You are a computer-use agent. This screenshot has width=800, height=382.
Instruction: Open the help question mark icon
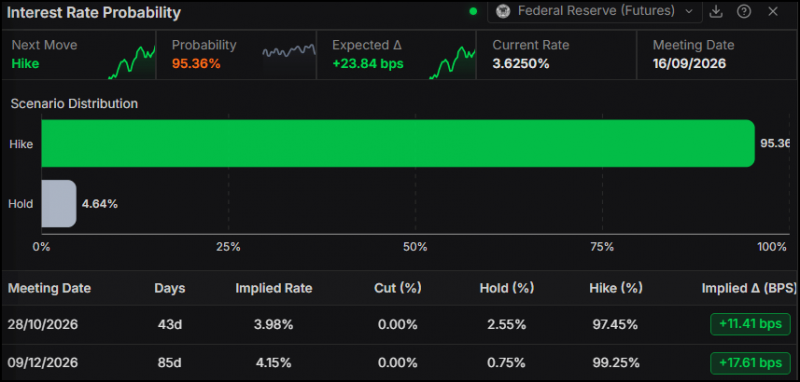click(x=744, y=11)
